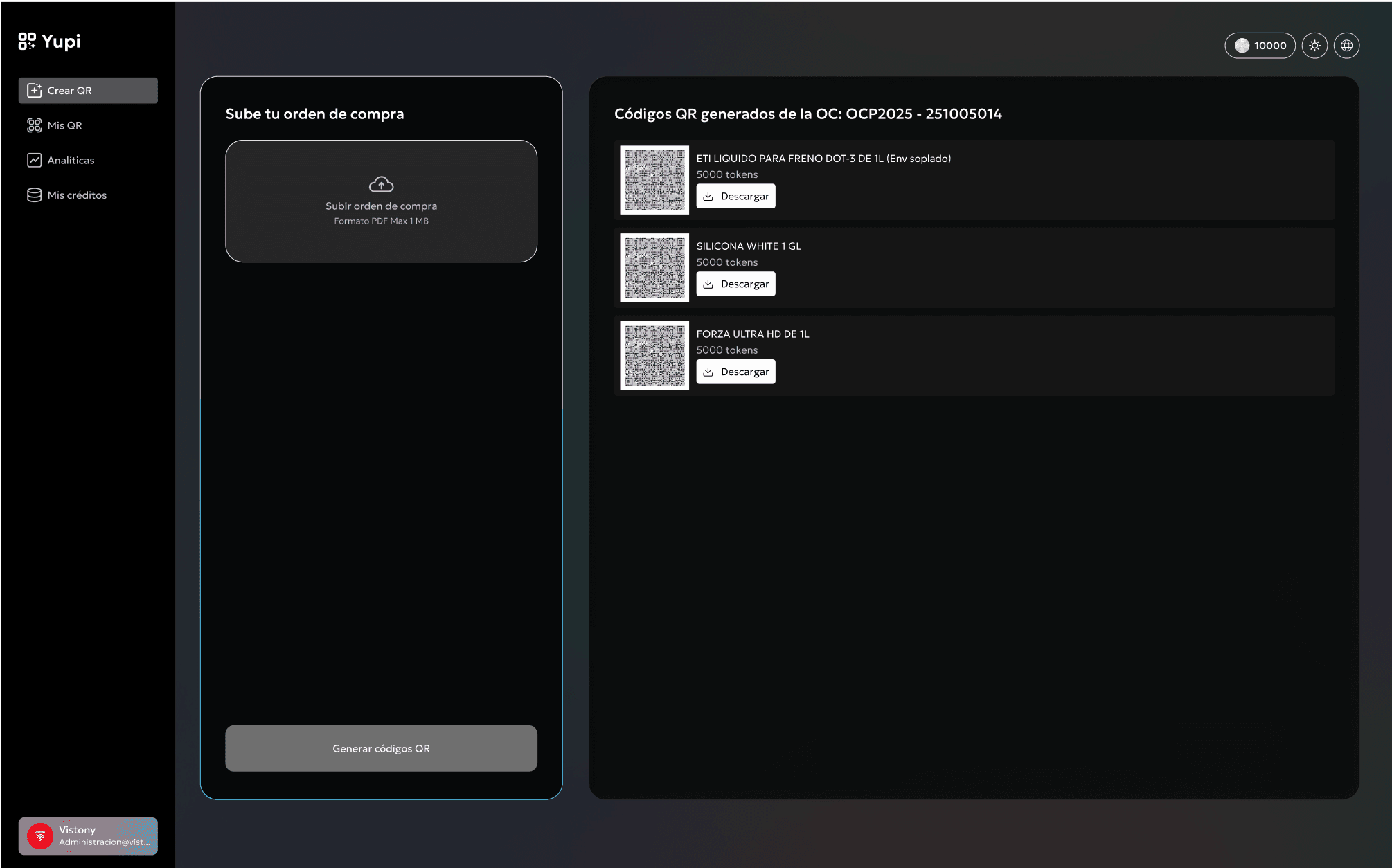Viewport: 1392px width, 868px height.
Task: Click the Códigos QR generados heading
Action: [808, 114]
